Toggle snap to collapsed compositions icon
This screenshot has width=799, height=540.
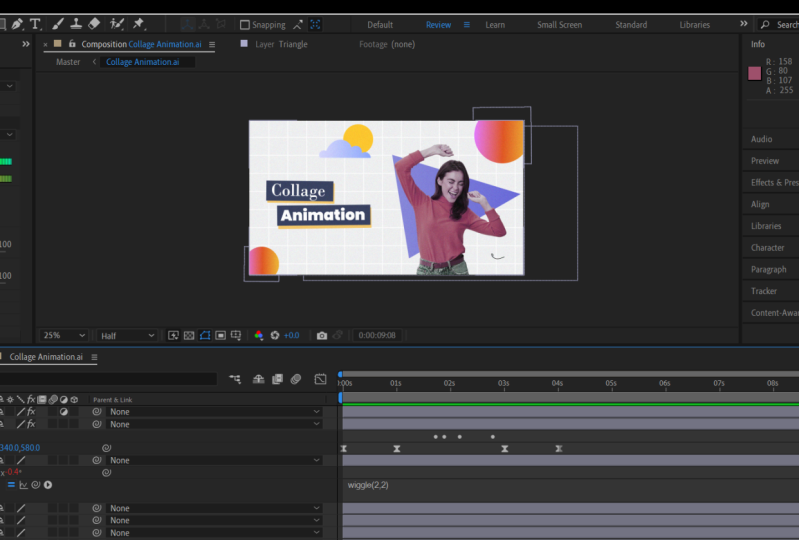315,24
